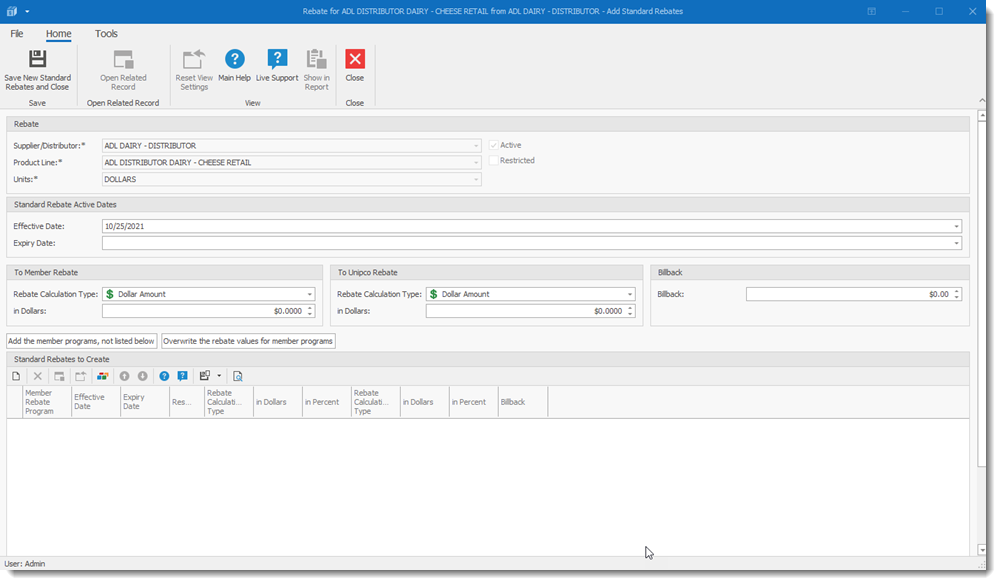Switch to the Tools tab
Viewport: 1002px width, 585px height.
106,34
